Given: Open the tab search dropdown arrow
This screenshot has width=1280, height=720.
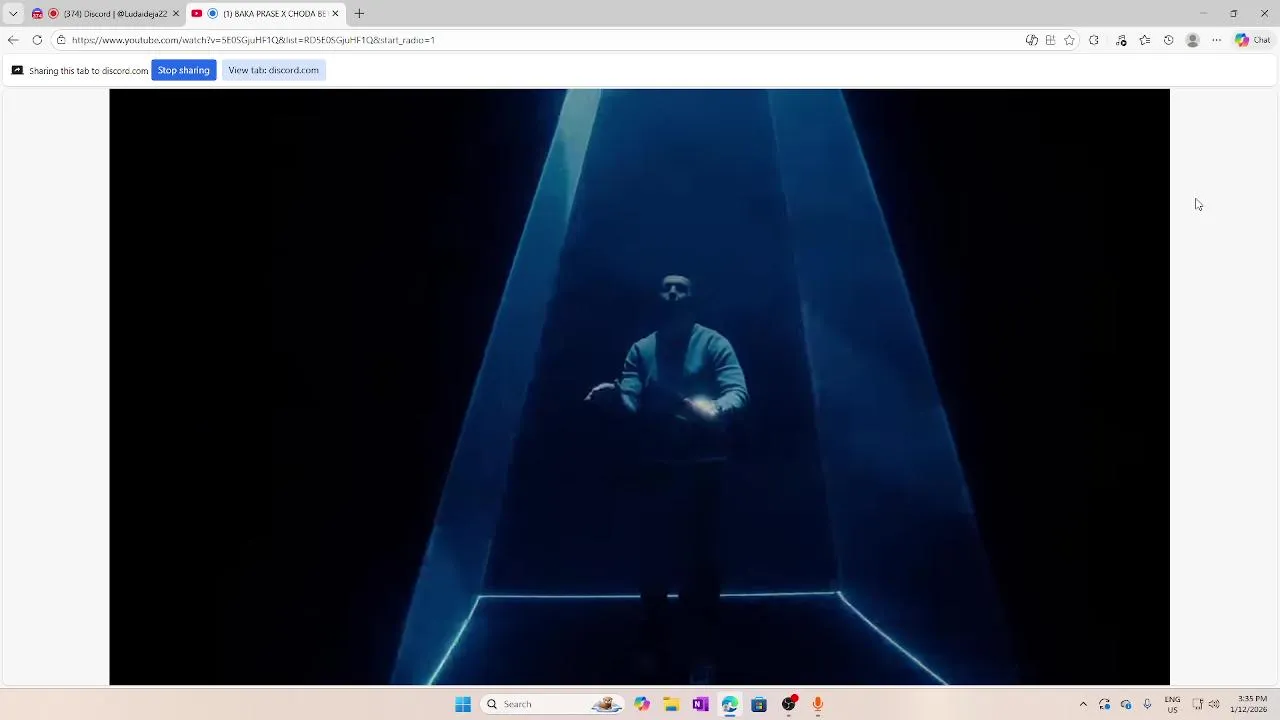Looking at the screenshot, I should pos(13,14).
